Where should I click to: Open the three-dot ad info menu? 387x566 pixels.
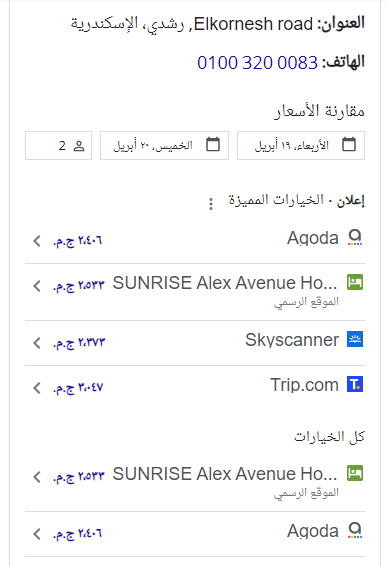pyautogui.click(x=211, y=204)
